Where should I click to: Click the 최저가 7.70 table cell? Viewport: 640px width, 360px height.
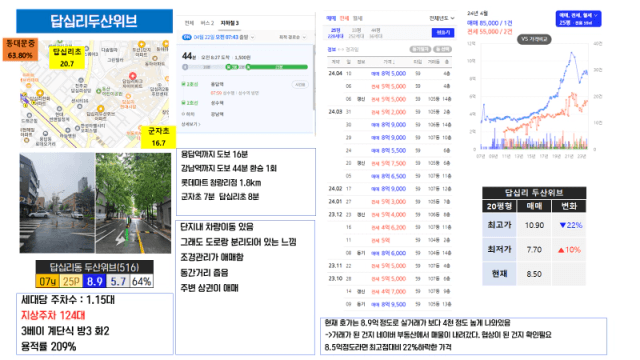pos(534,249)
